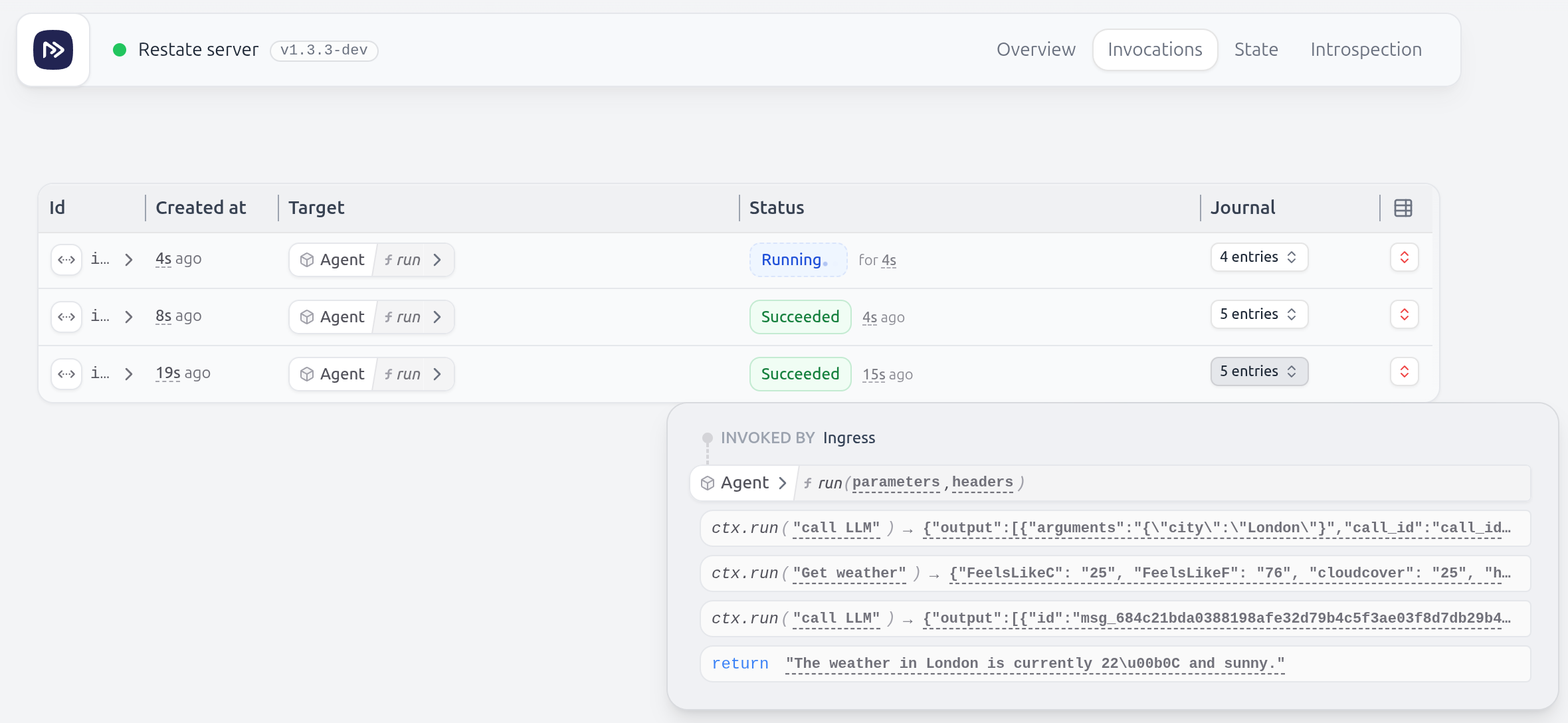Viewport: 1568px width, 723px height.
Task: Expand the run handler chevron in the 8s ago row
Action: (x=437, y=317)
